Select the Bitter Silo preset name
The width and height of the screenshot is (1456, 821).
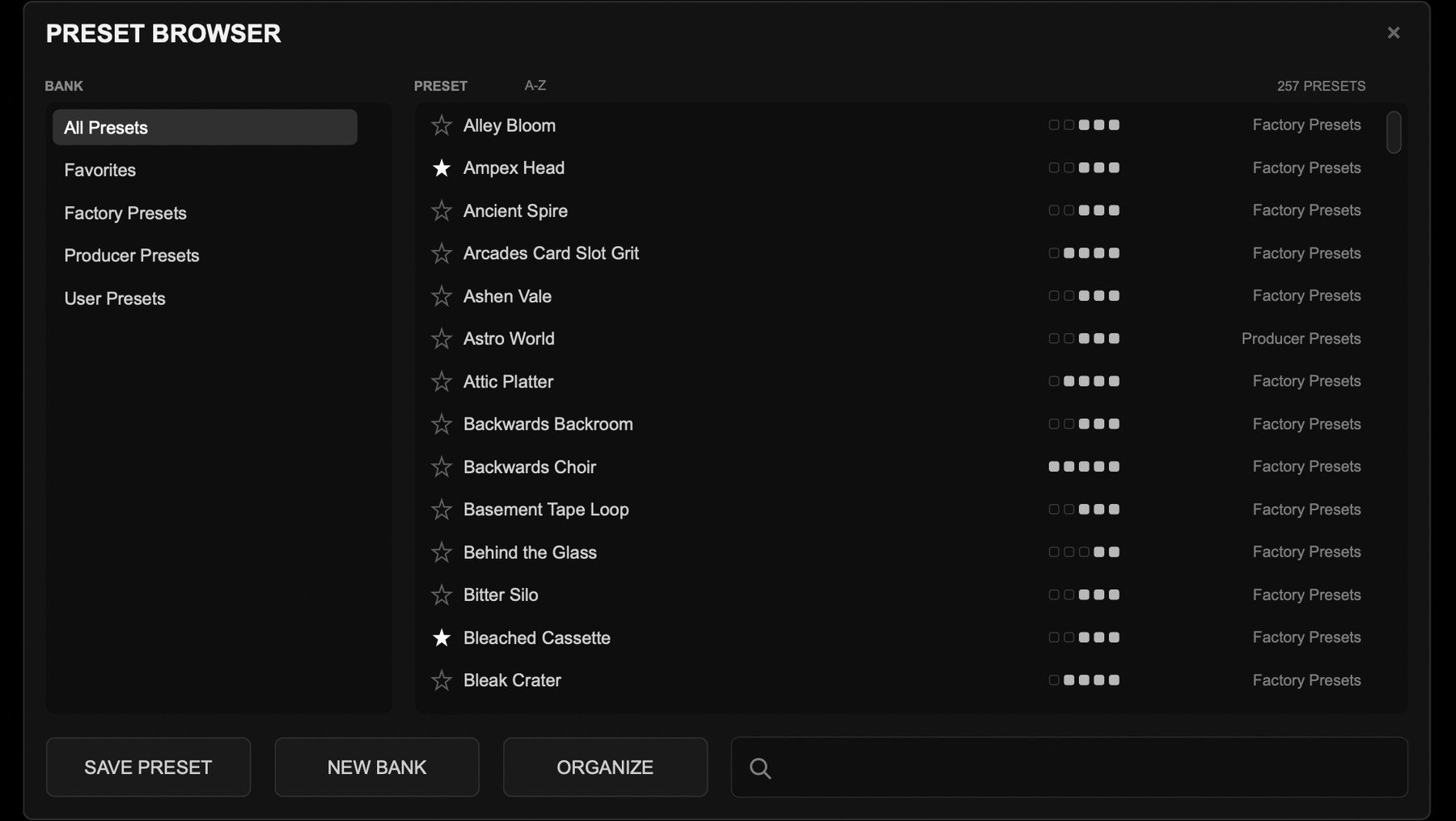501,595
